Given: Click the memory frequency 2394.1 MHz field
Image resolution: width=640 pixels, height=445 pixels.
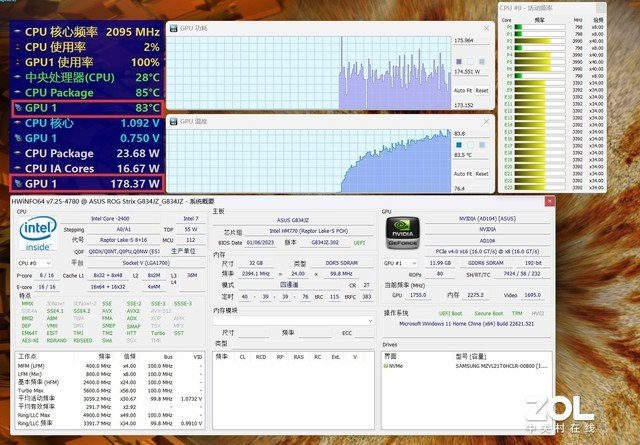Looking at the screenshot, I should (256, 274).
